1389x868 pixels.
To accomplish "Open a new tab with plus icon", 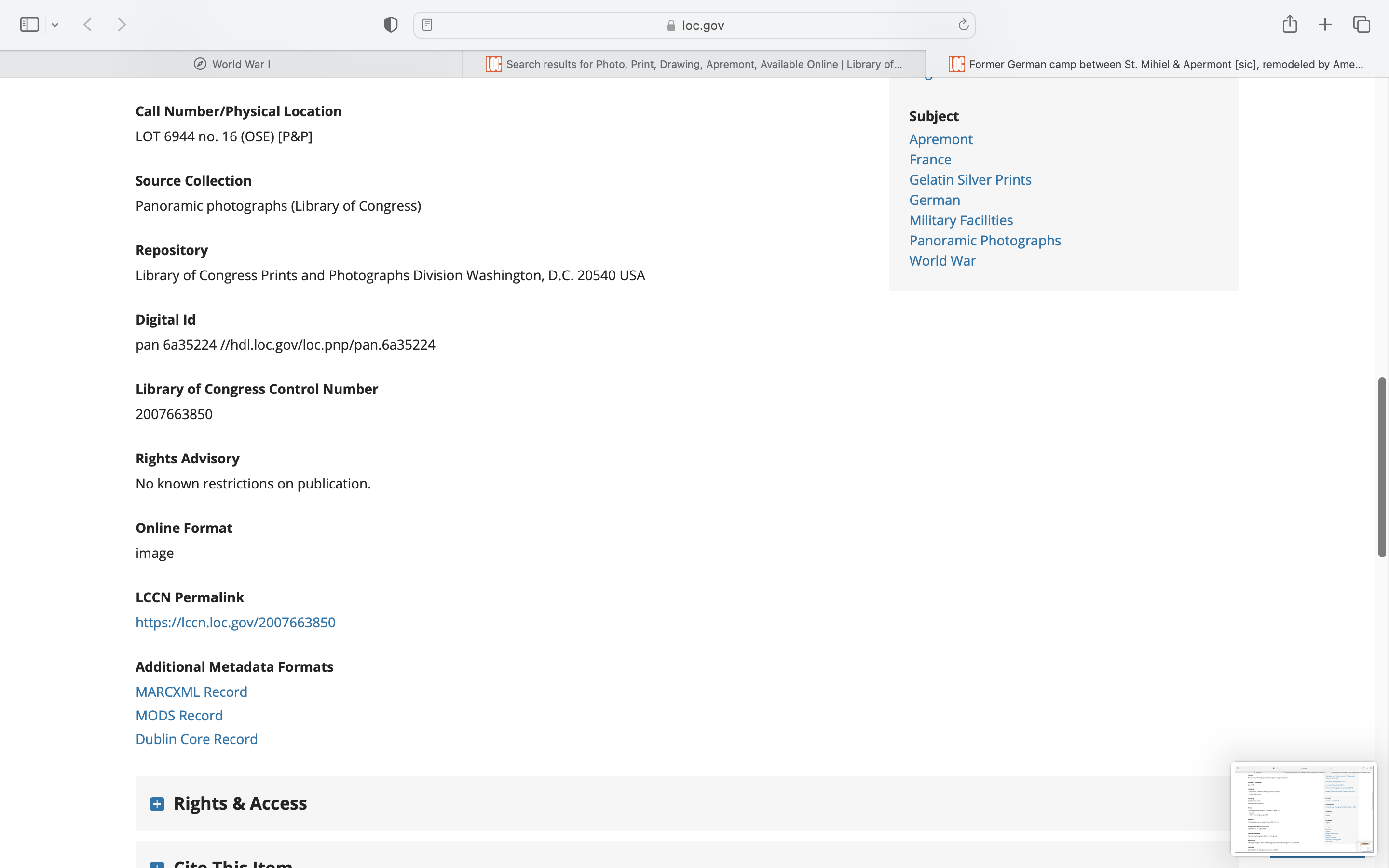I will tap(1325, 25).
